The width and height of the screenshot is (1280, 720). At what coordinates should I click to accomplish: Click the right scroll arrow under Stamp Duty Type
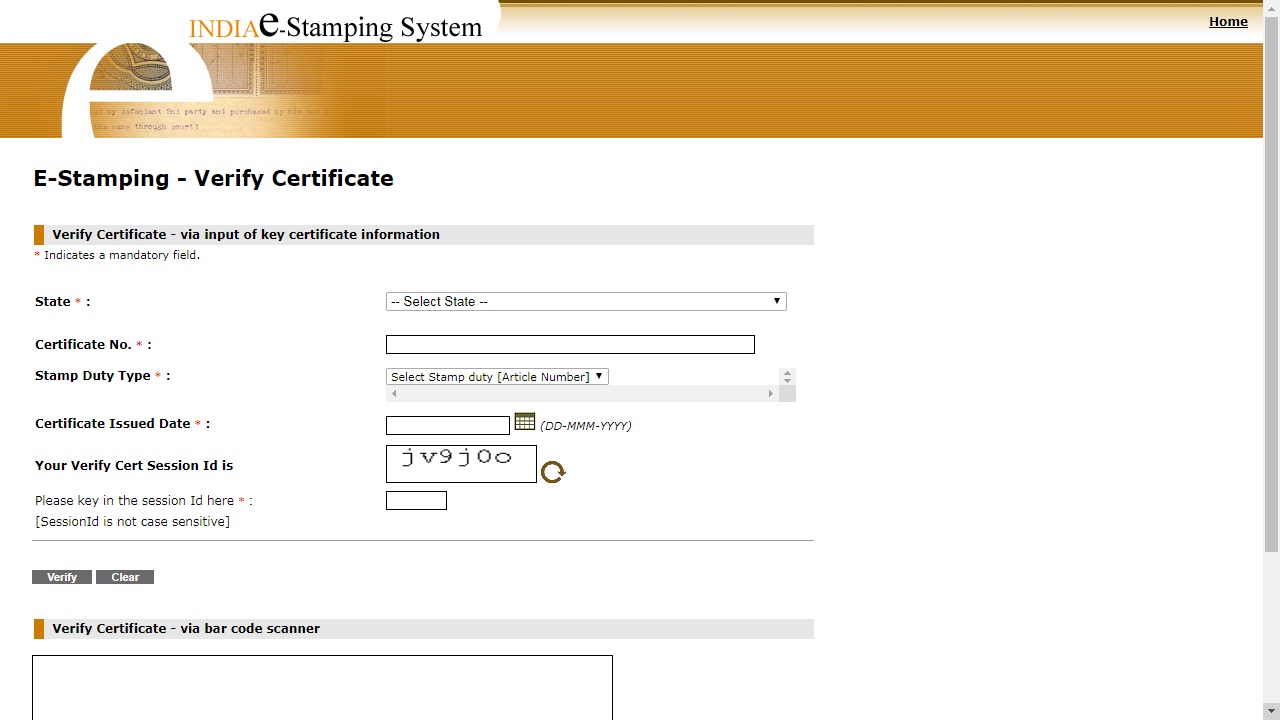pyautogui.click(x=770, y=393)
